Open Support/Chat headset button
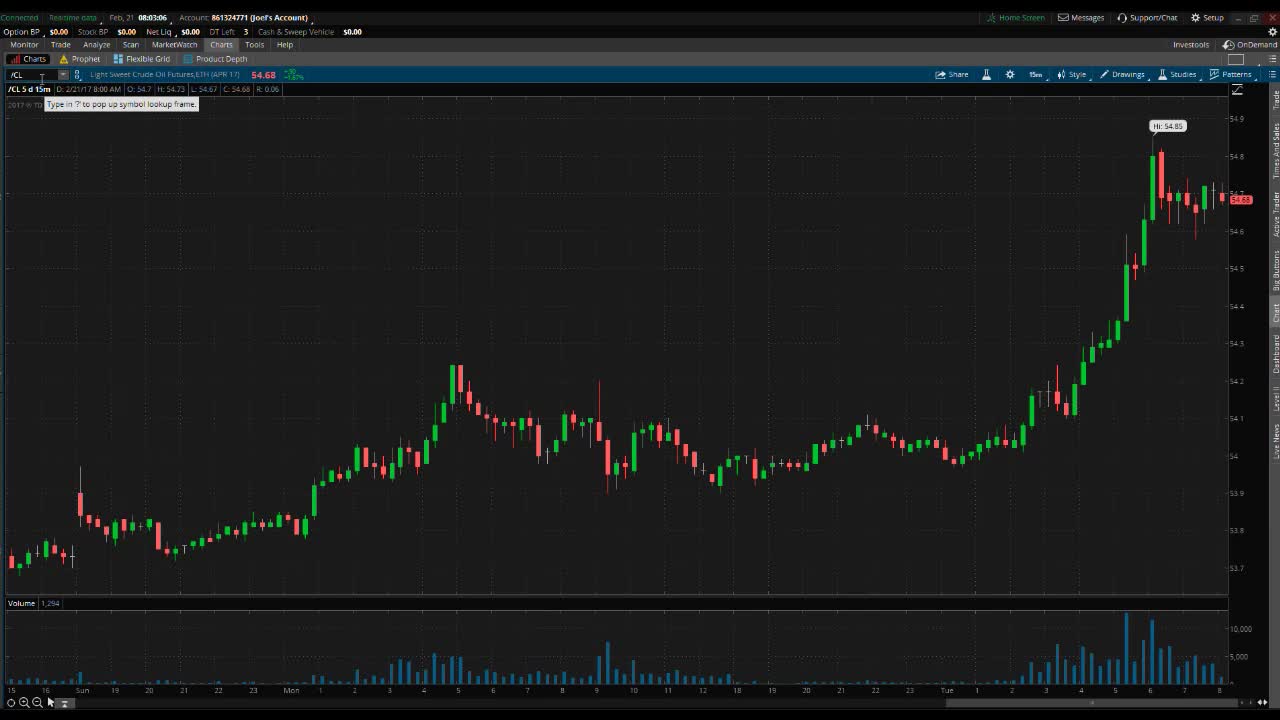This screenshot has height=720, width=1280. coord(1147,18)
